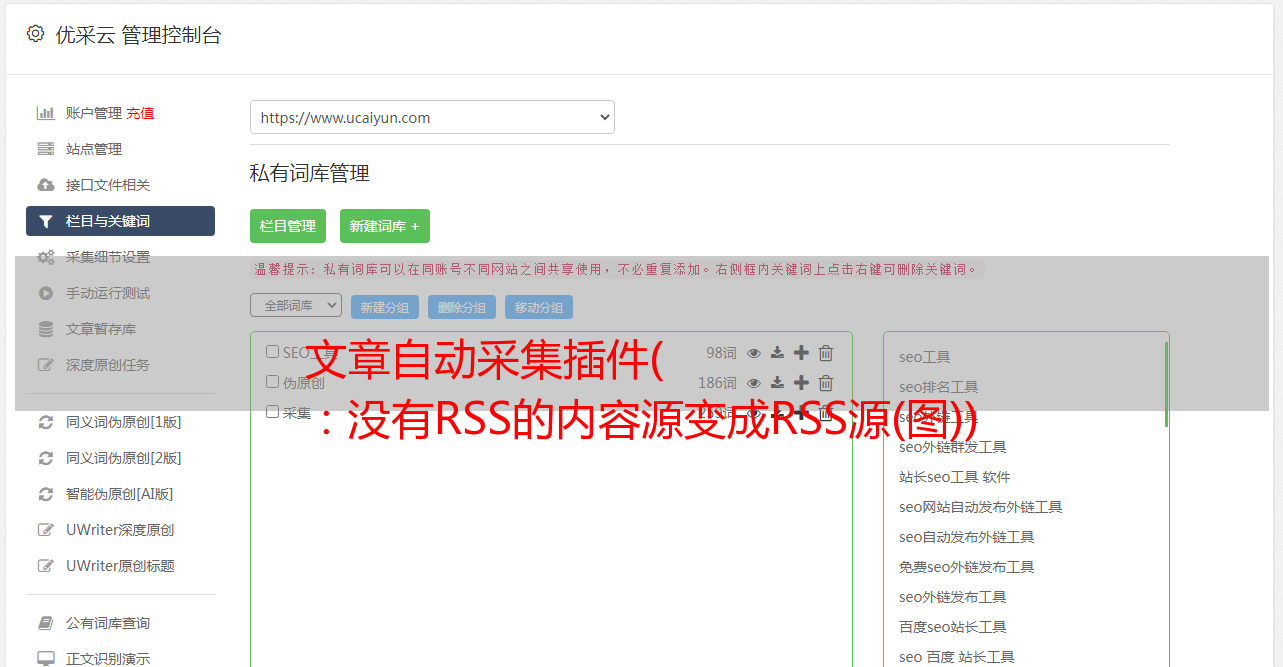Viewport: 1283px width, 667px height.
Task: Click the gears icon for 采集细节设置
Action: pos(46,257)
